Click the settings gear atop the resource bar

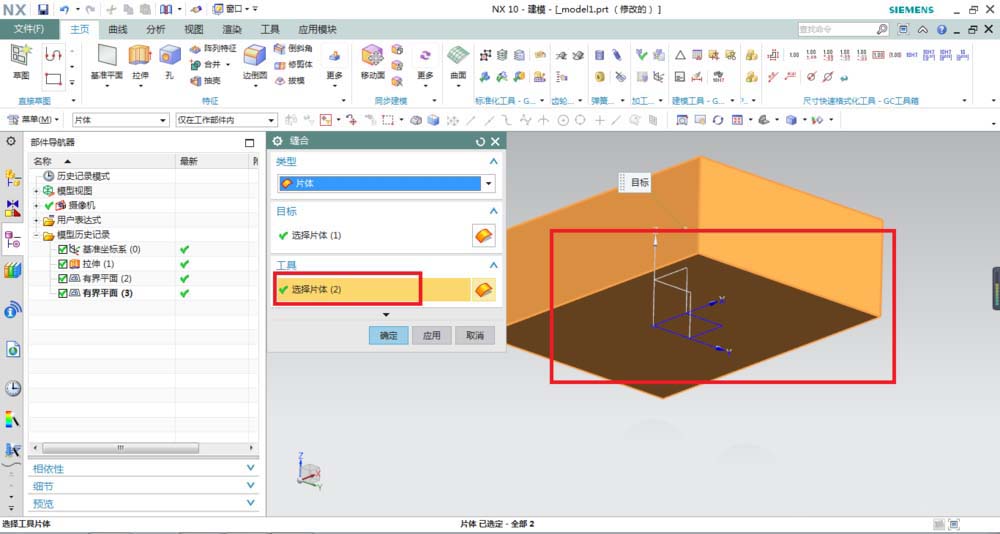tap(11, 140)
